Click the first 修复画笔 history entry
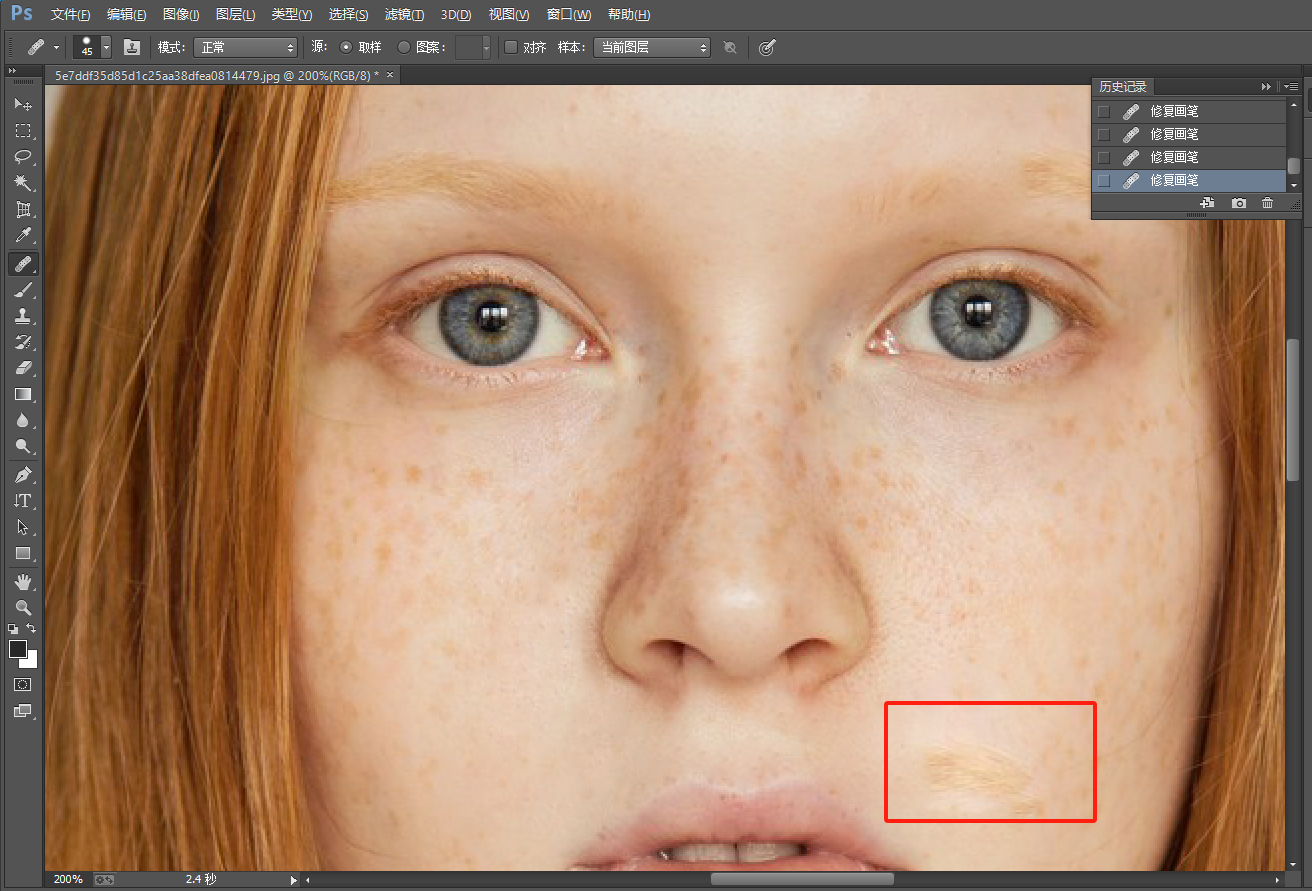The width and height of the screenshot is (1312, 891). coord(1174,111)
